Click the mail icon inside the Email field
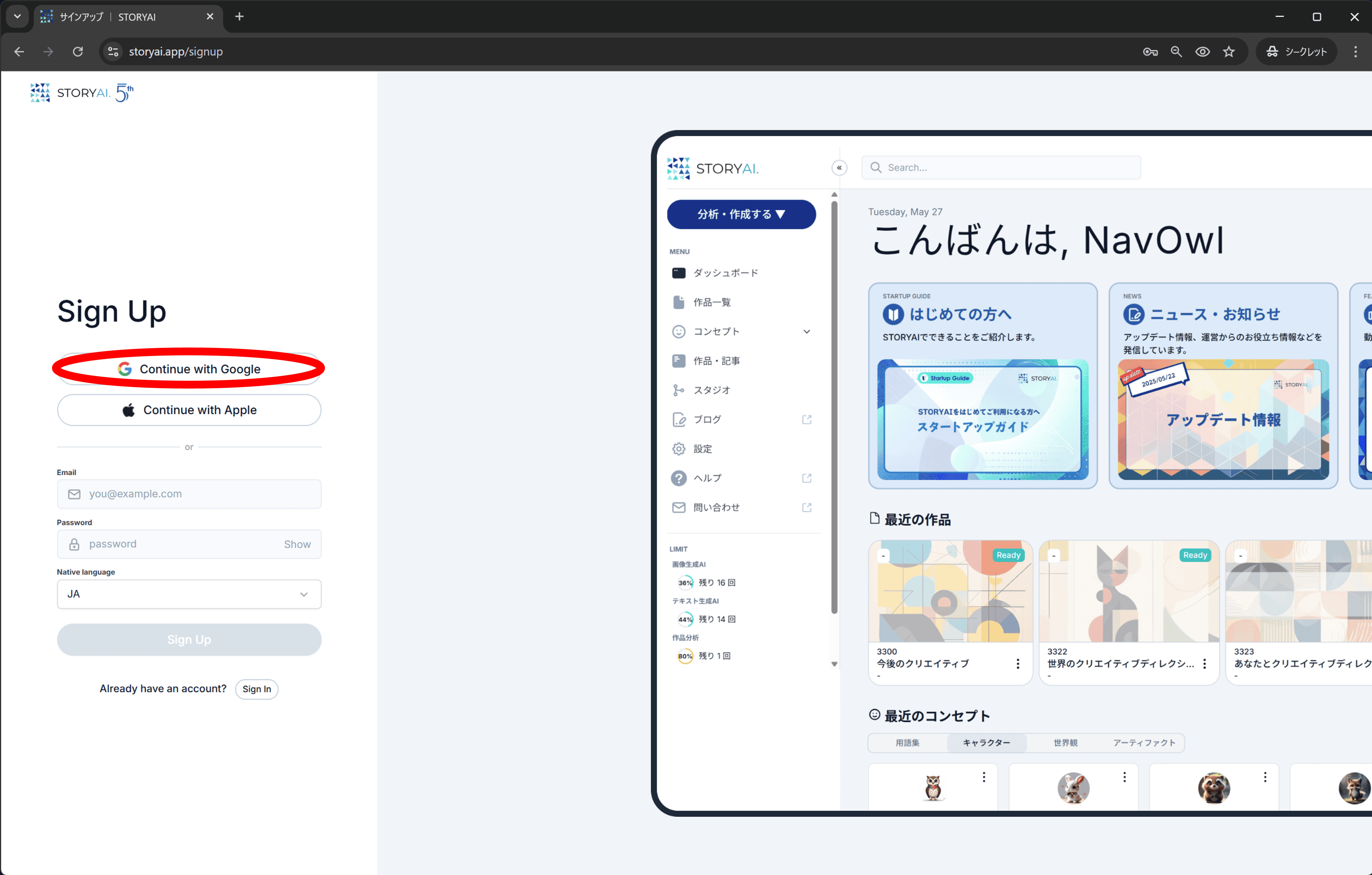Viewport: 1372px width, 875px height. [x=74, y=495]
